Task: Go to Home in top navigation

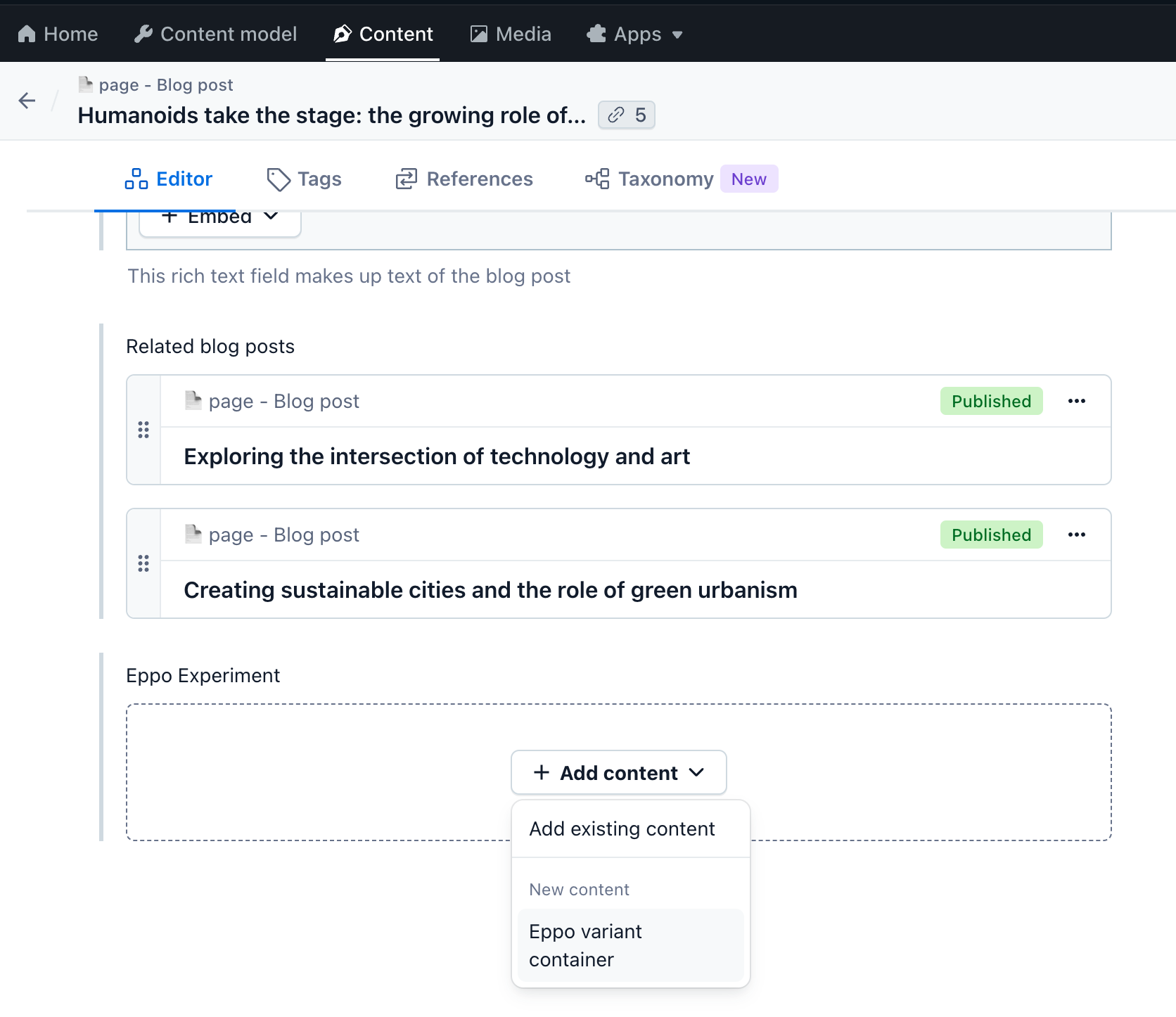Action: coord(58,34)
